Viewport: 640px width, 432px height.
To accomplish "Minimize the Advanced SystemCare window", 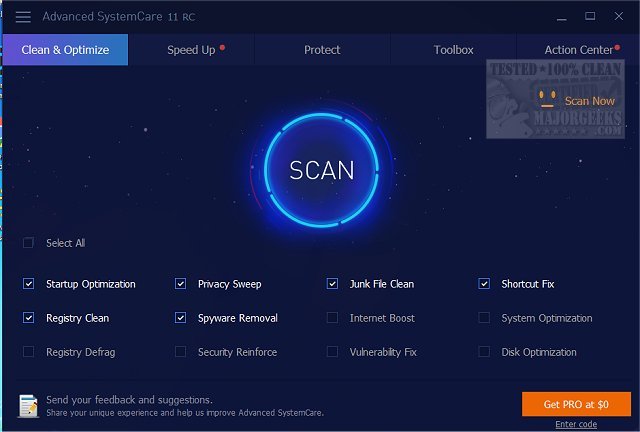I will (x=562, y=17).
